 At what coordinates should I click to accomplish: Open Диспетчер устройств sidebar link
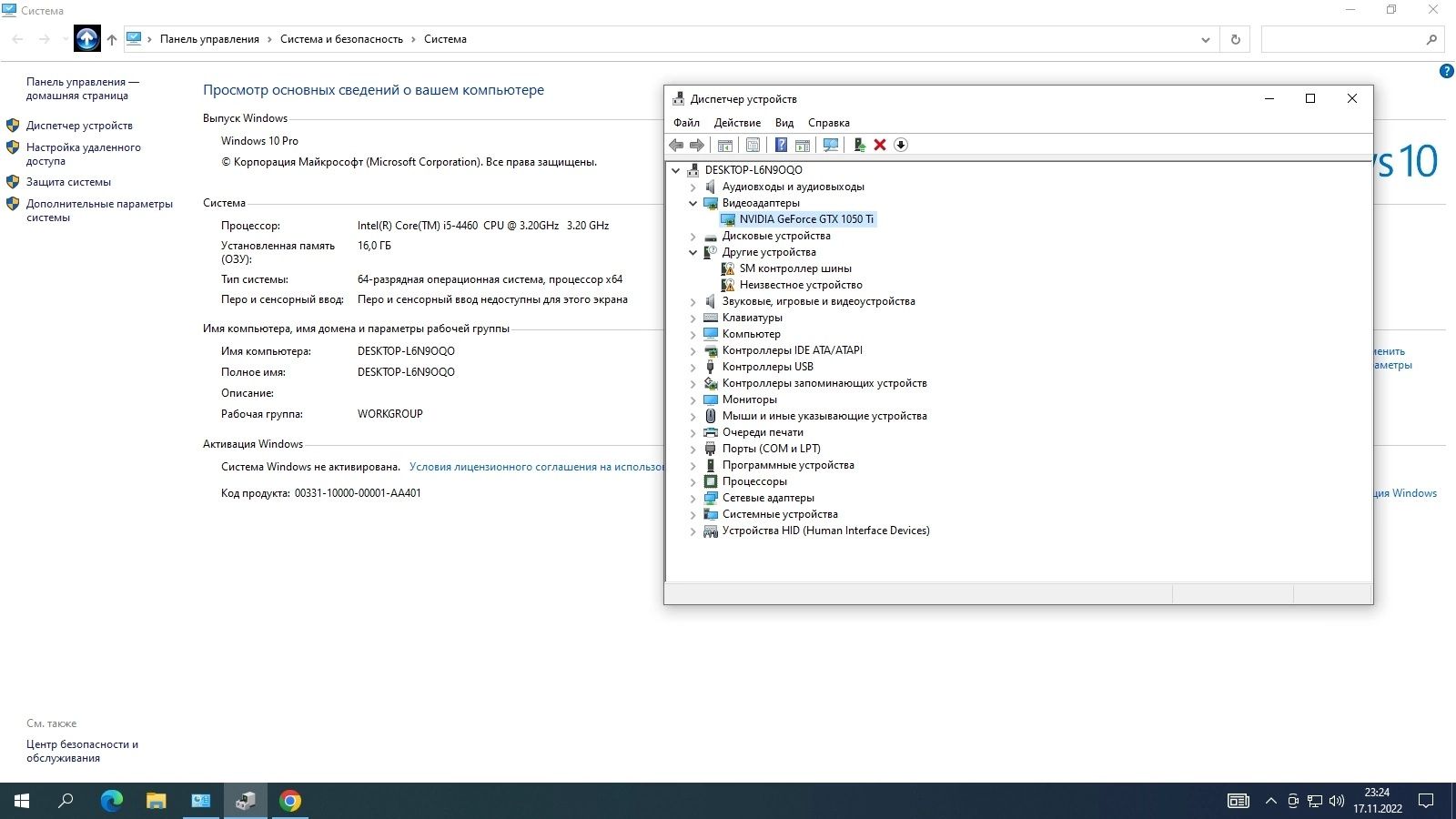click(x=79, y=126)
